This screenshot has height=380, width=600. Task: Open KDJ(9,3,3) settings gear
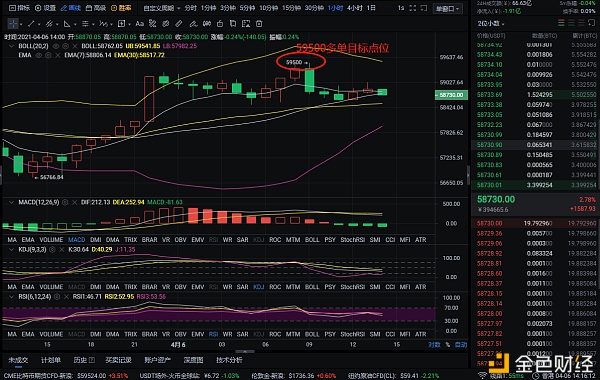pos(52,250)
